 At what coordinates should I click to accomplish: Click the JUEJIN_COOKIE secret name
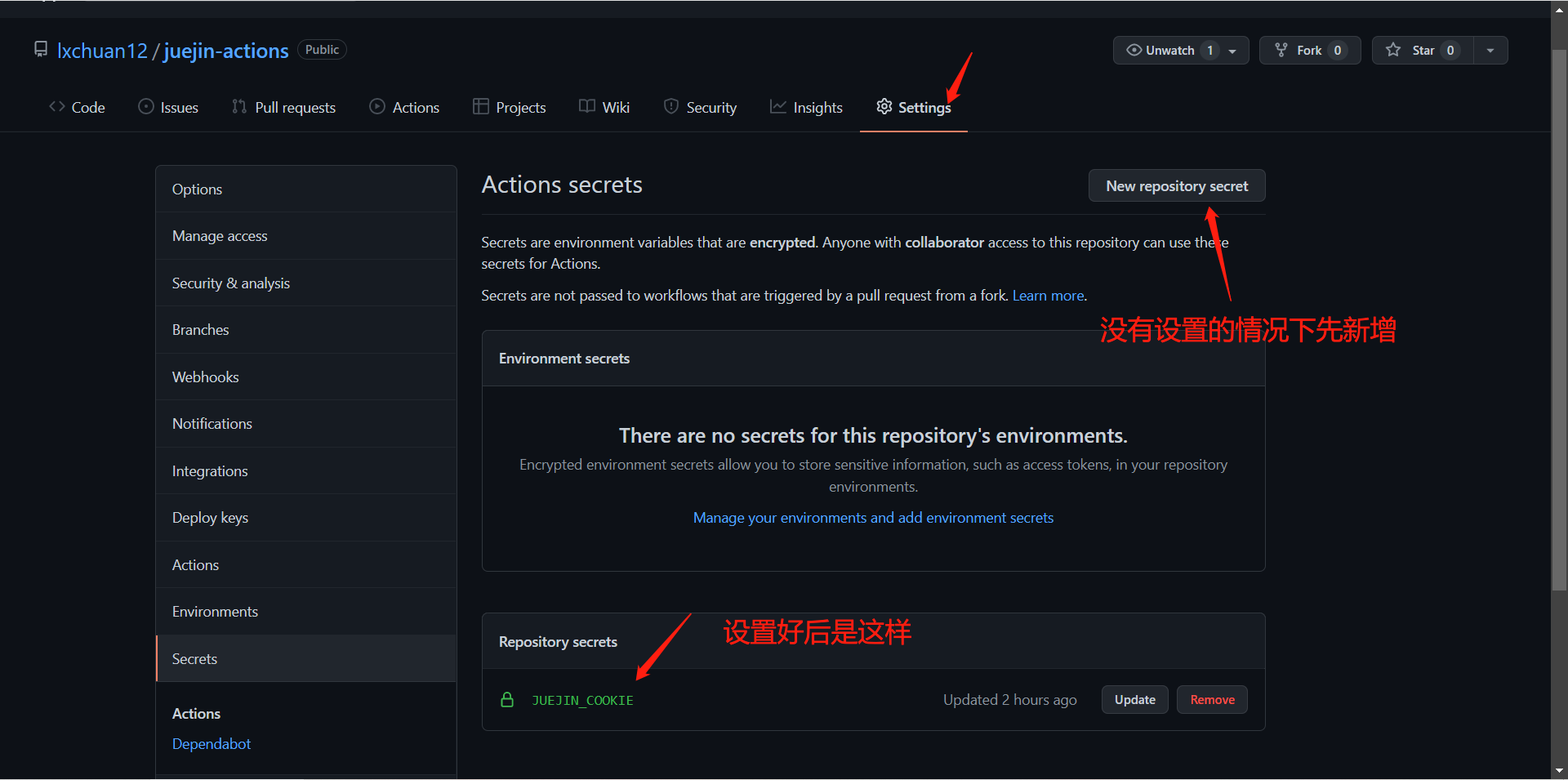pyautogui.click(x=582, y=701)
